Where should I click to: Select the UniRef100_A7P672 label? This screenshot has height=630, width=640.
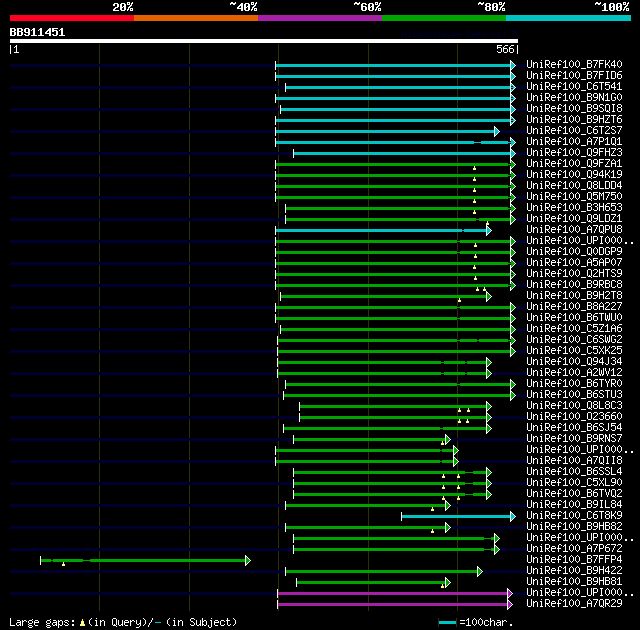574,549
